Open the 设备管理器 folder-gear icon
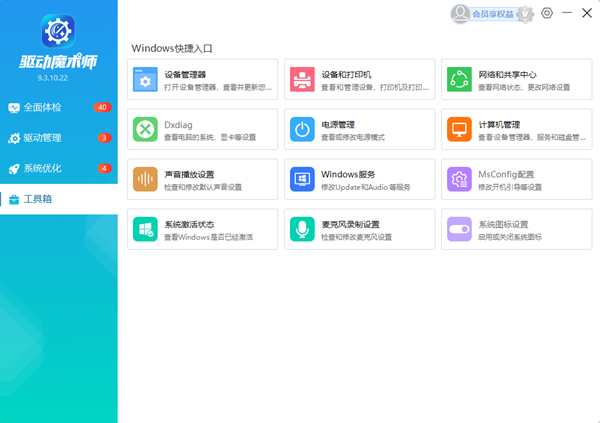This screenshot has height=423, width=600. [x=145, y=79]
